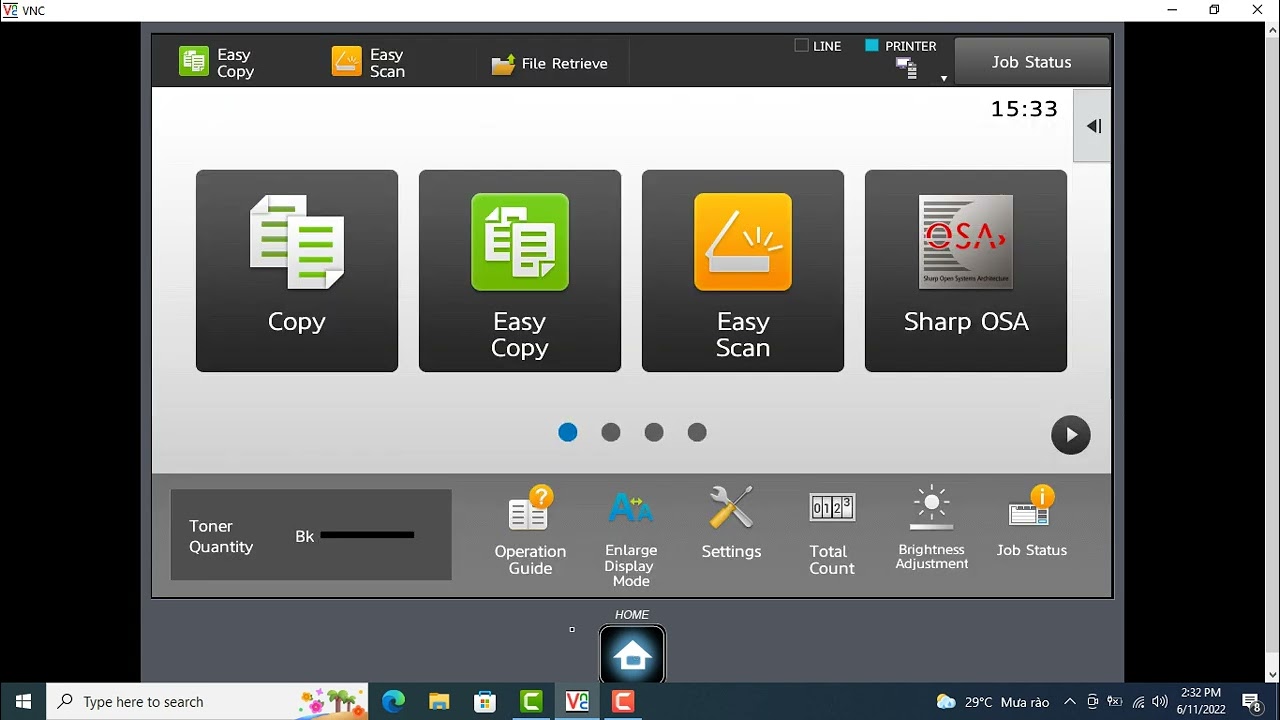Open Job Status icon in bottom bar
Image resolution: width=1280 pixels, height=720 pixels.
click(1032, 522)
